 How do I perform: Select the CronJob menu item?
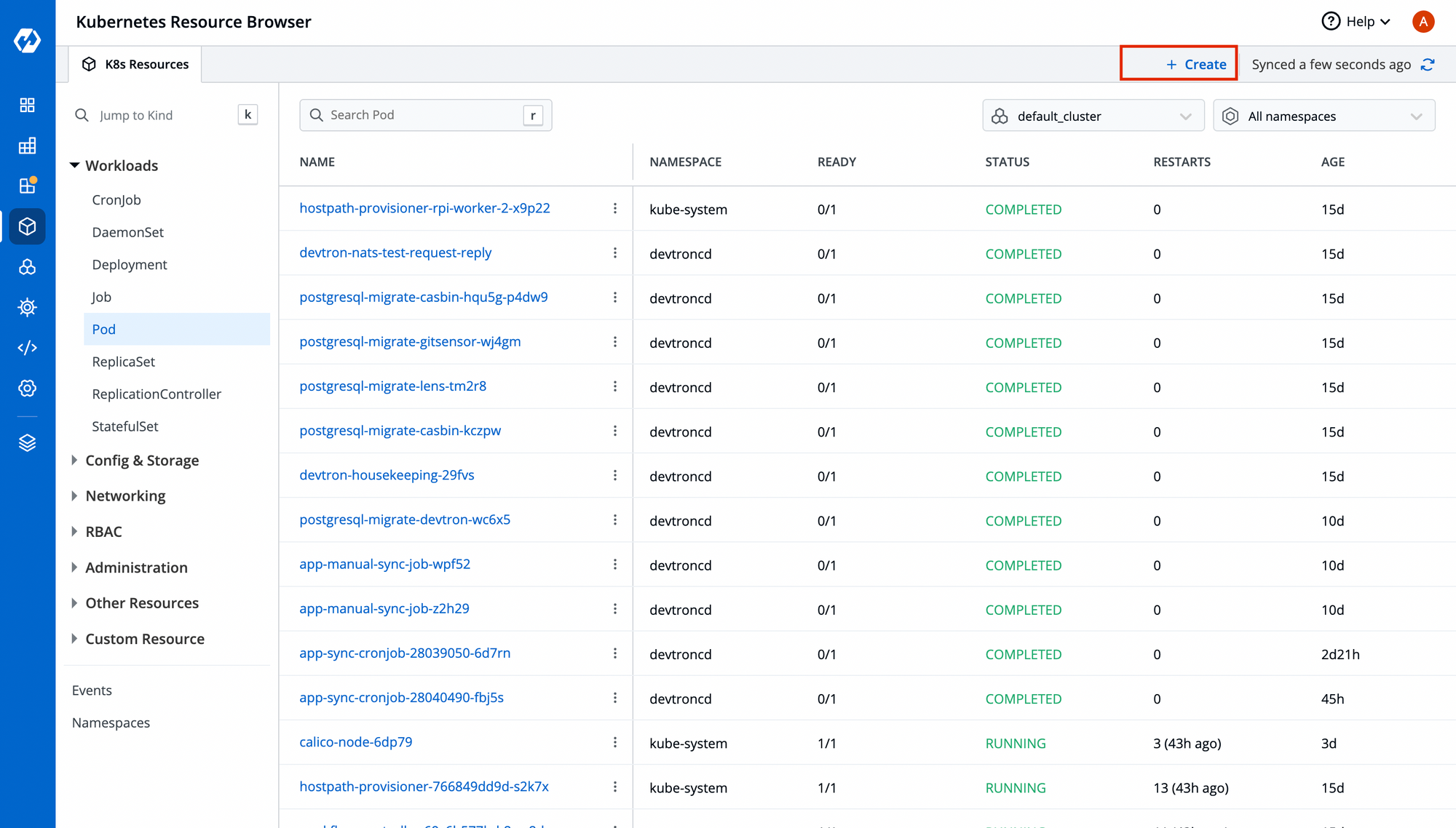tap(117, 199)
